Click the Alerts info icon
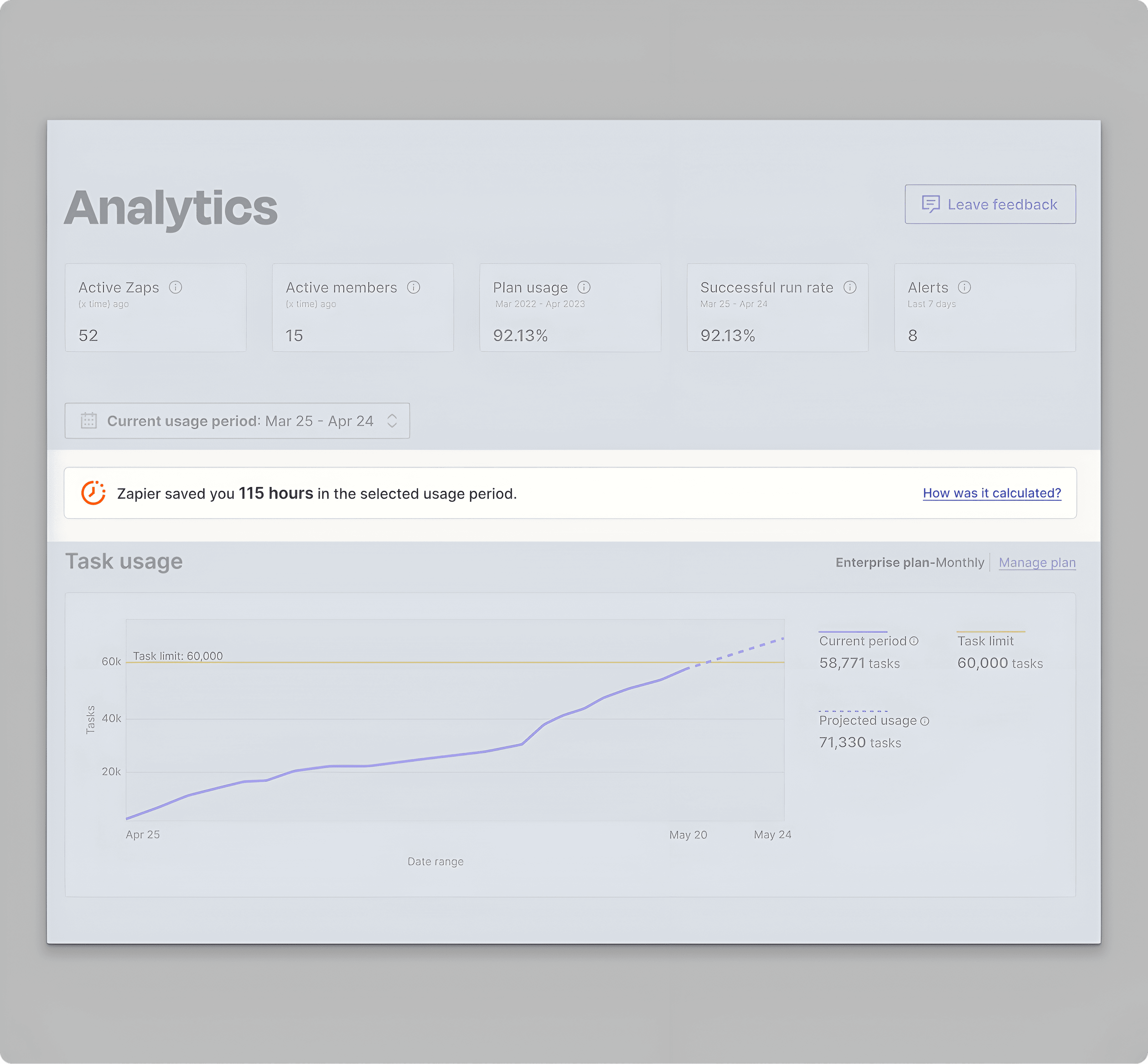 click(x=965, y=287)
